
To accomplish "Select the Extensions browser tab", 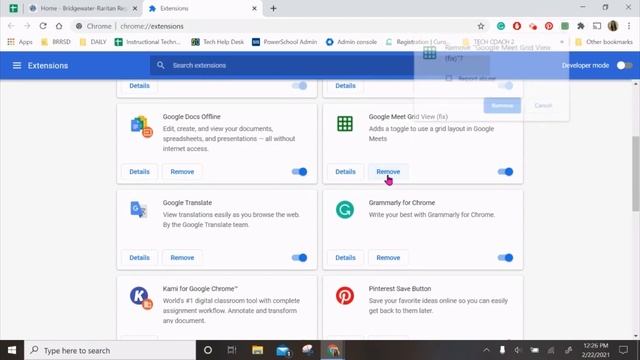I will pyautogui.click(x=203, y=8).
